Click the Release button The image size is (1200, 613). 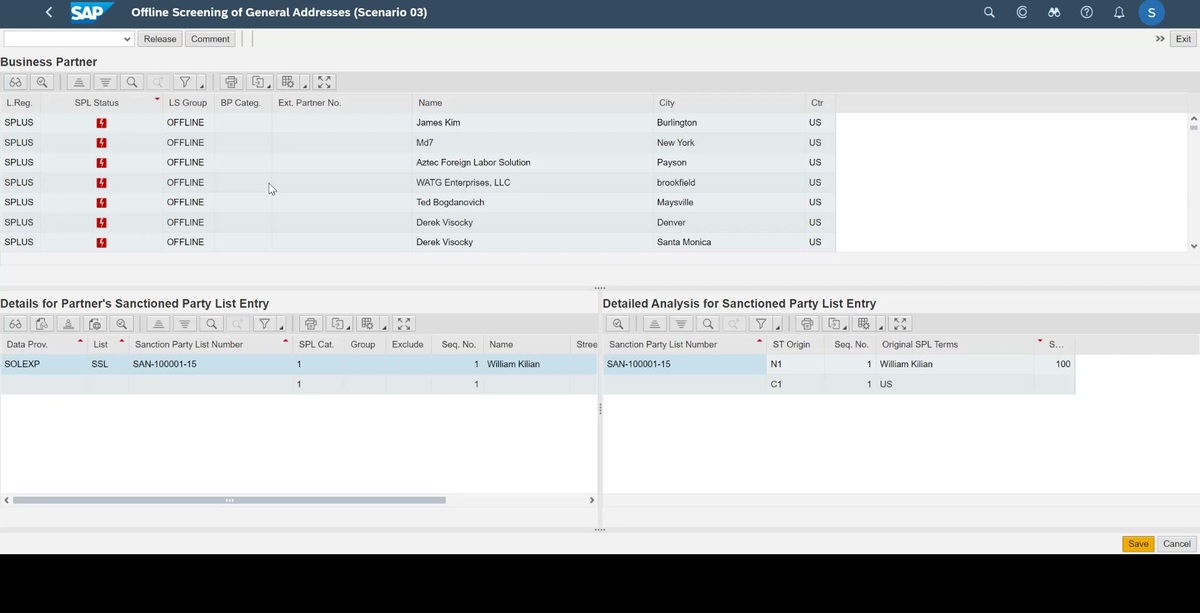(159, 39)
